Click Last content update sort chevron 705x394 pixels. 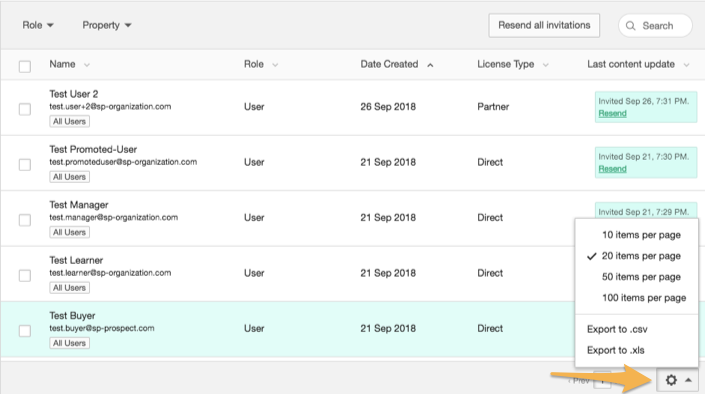tap(687, 65)
